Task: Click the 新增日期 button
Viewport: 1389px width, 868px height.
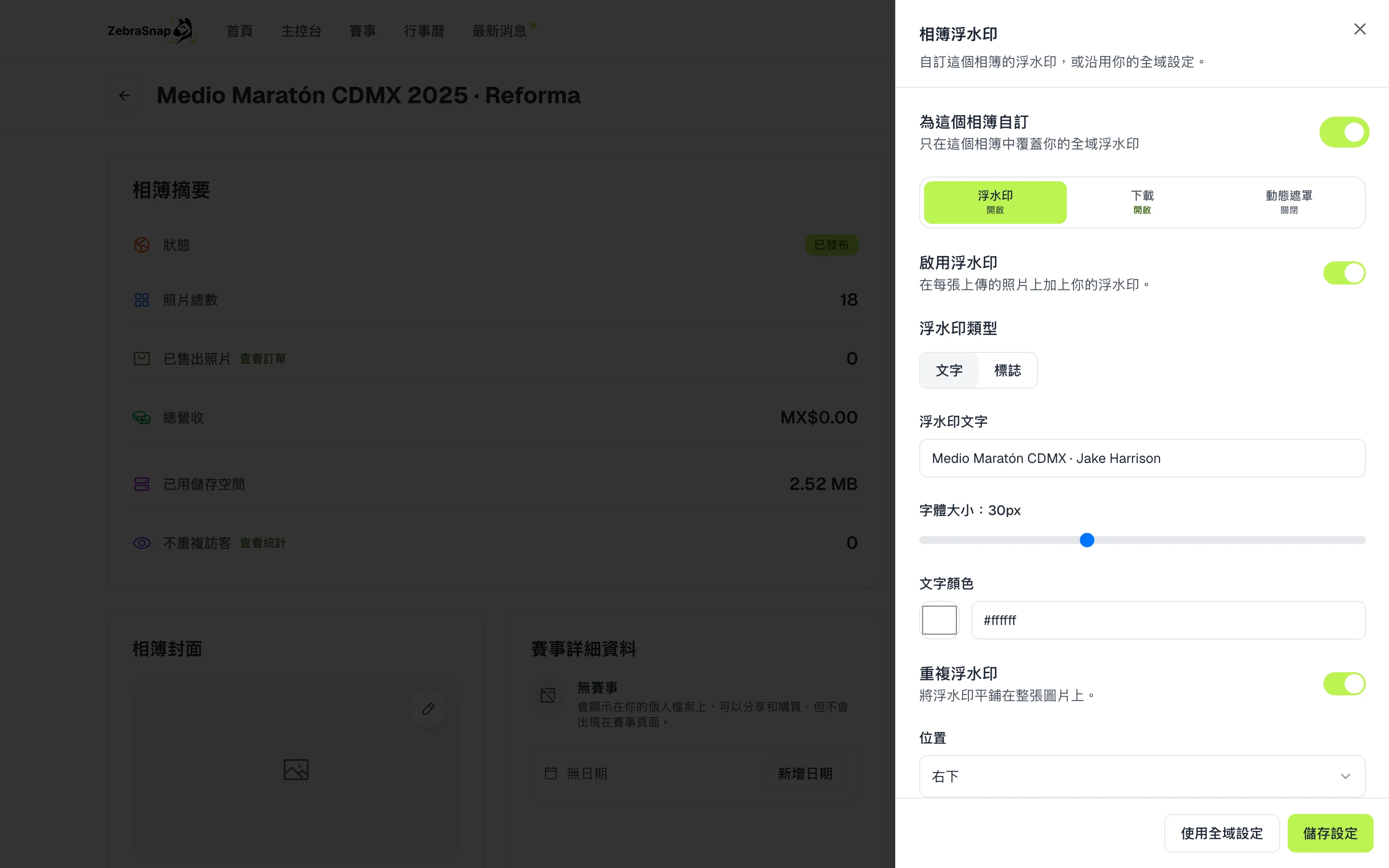Action: pyautogui.click(x=804, y=773)
